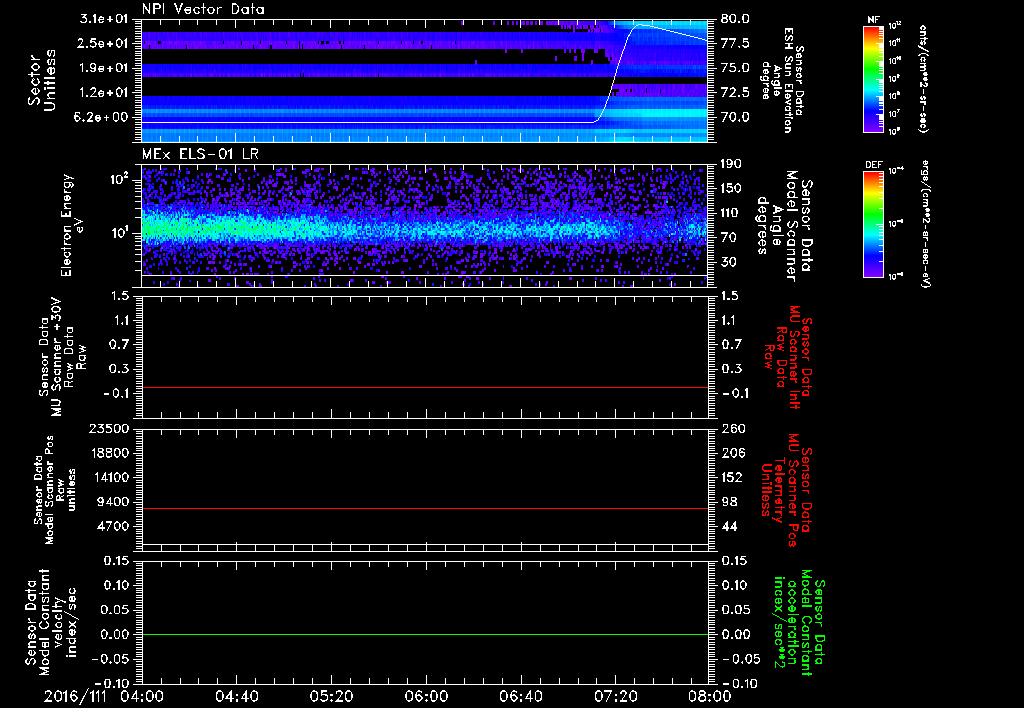
Task: Click the "06:40" time axis label
Action: (520, 696)
